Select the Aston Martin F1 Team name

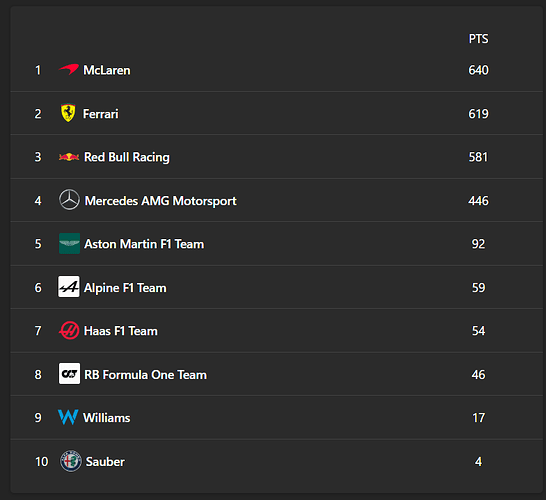(x=144, y=244)
